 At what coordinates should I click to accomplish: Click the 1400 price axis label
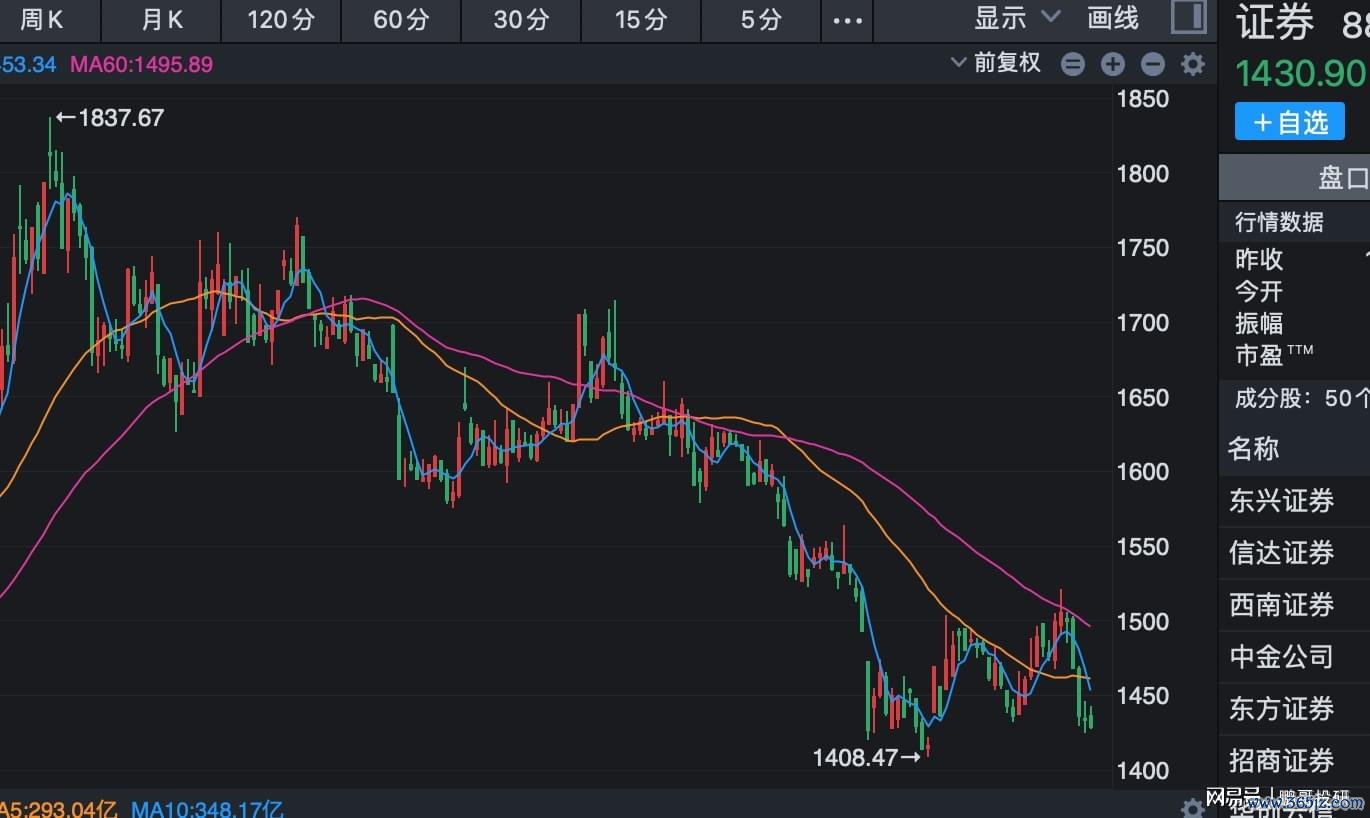[x=1143, y=771]
